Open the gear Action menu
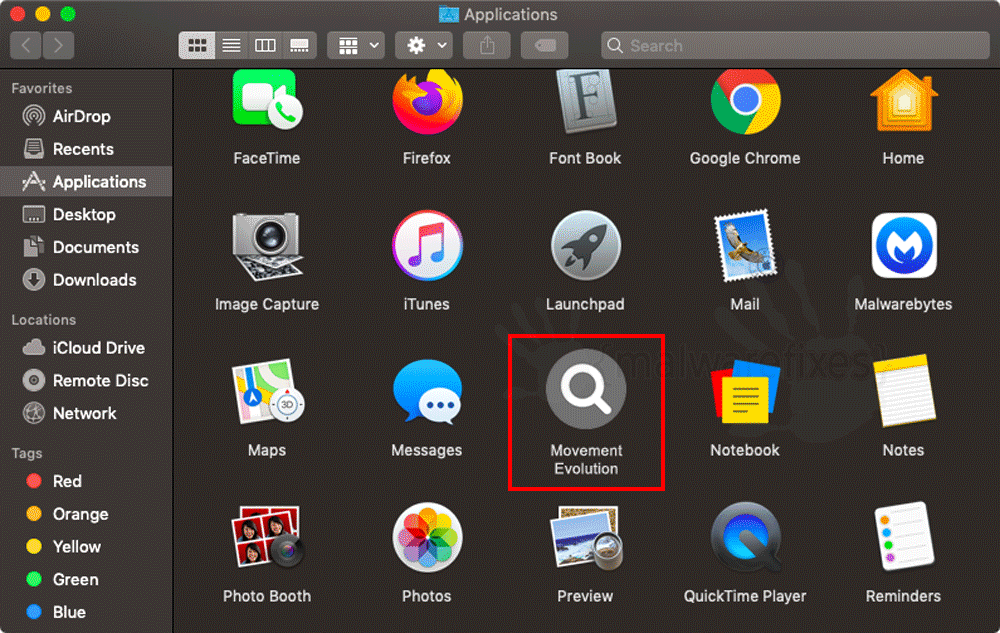The image size is (1000, 633). click(x=424, y=45)
